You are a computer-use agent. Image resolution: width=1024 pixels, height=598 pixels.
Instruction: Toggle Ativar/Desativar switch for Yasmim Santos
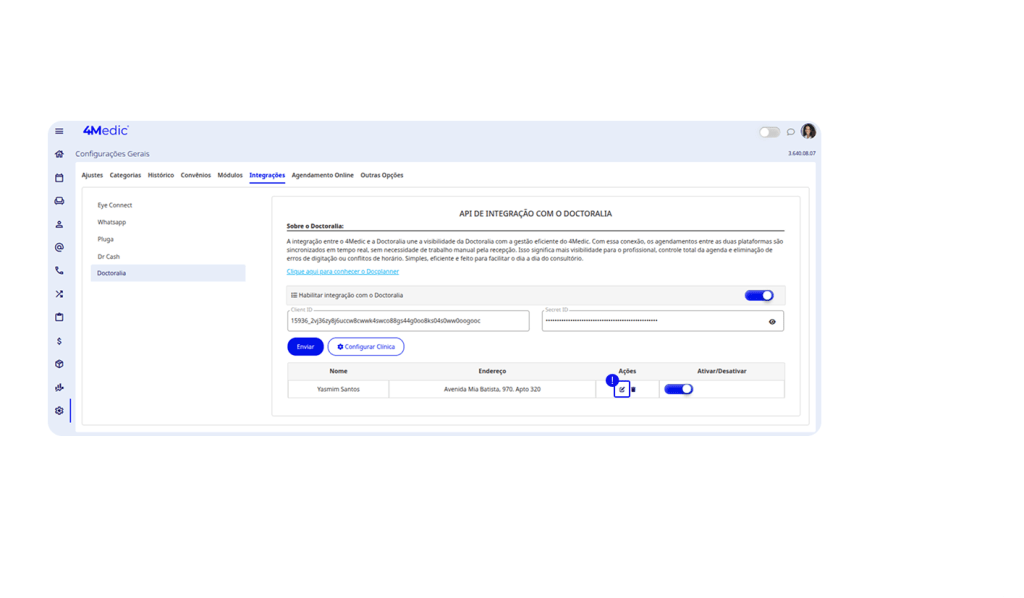tap(679, 389)
